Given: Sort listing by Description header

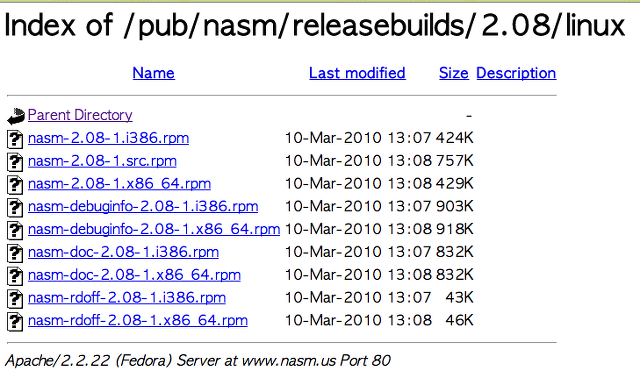Looking at the screenshot, I should (516, 73).
